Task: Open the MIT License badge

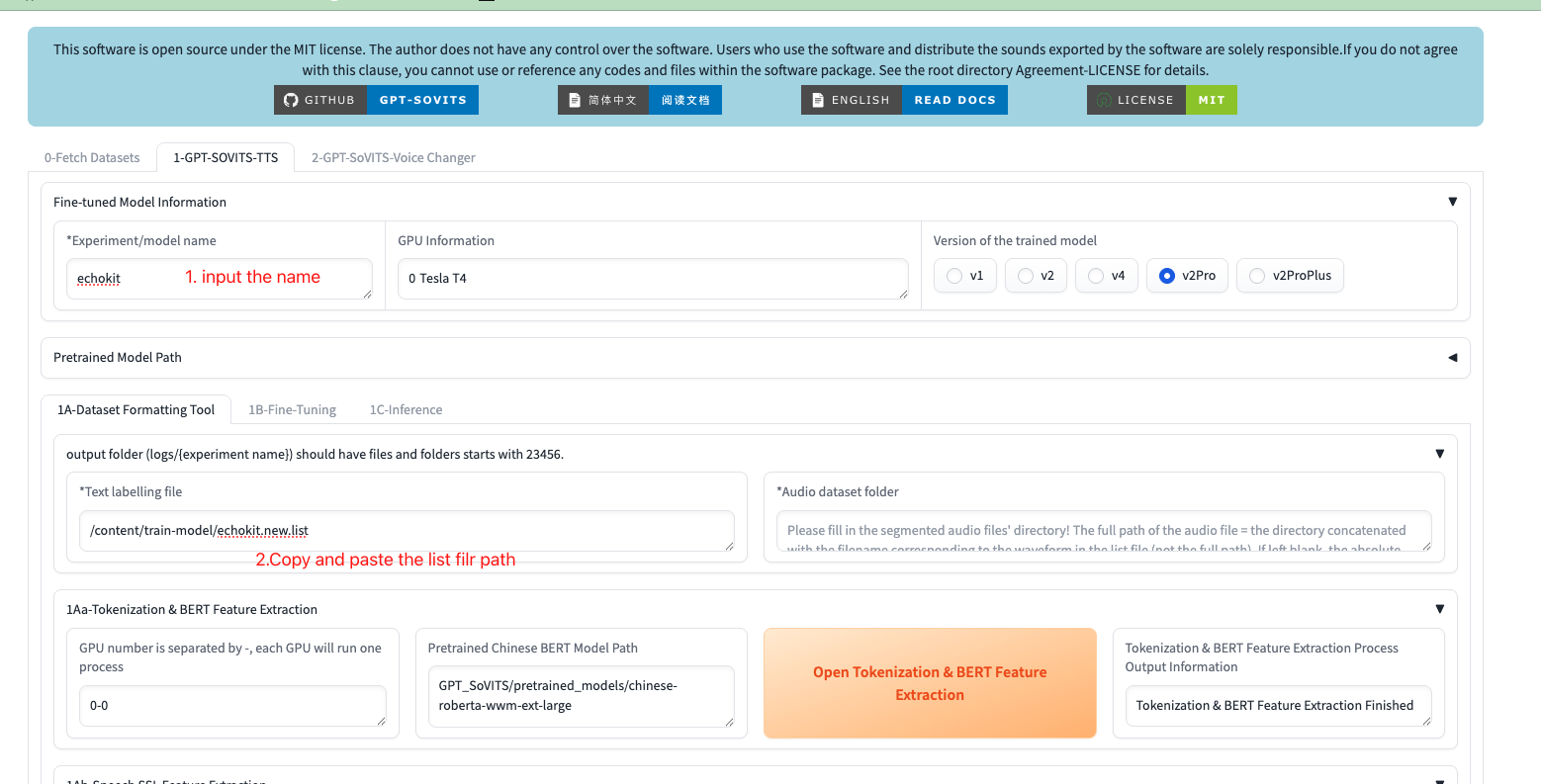Action: [x=1162, y=100]
